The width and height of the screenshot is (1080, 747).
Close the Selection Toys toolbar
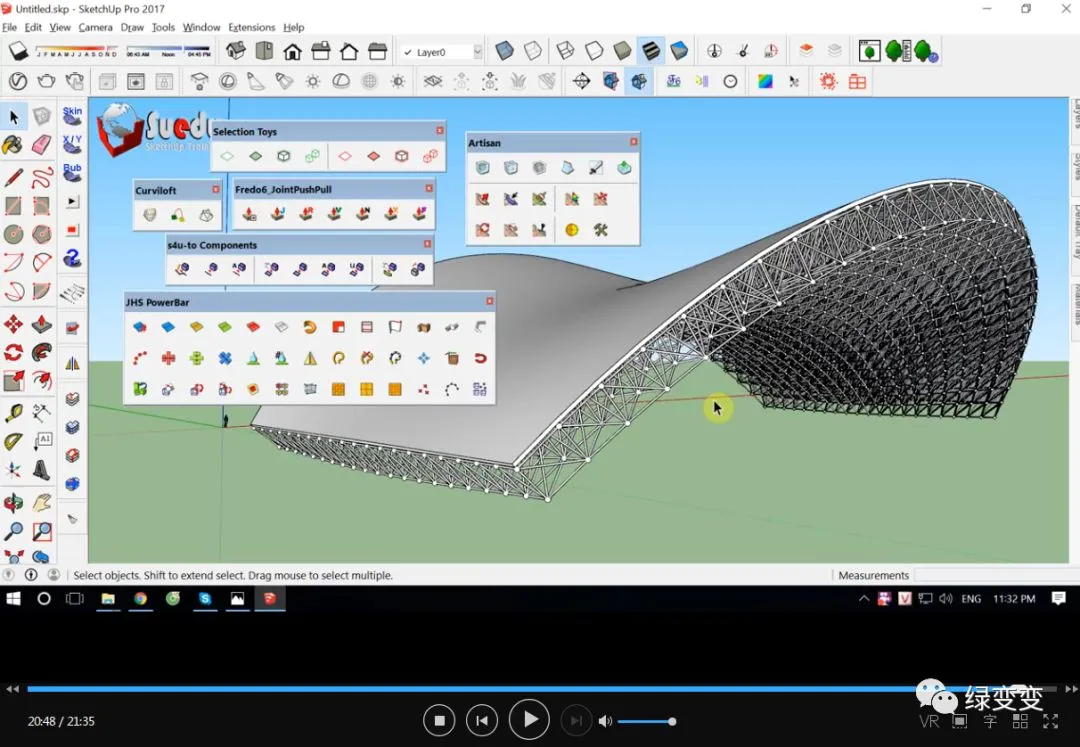(439, 130)
